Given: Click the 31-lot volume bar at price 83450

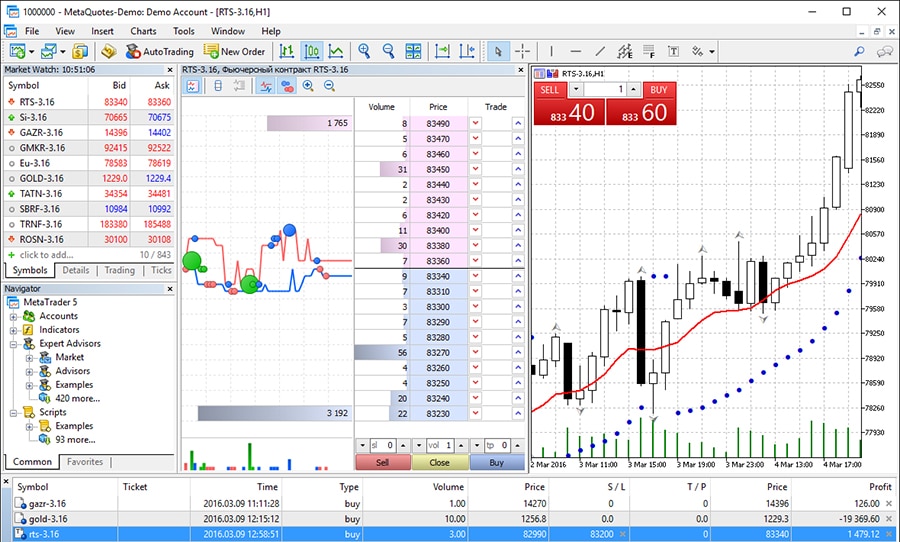Looking at the screenshot, I should [381, 170].
